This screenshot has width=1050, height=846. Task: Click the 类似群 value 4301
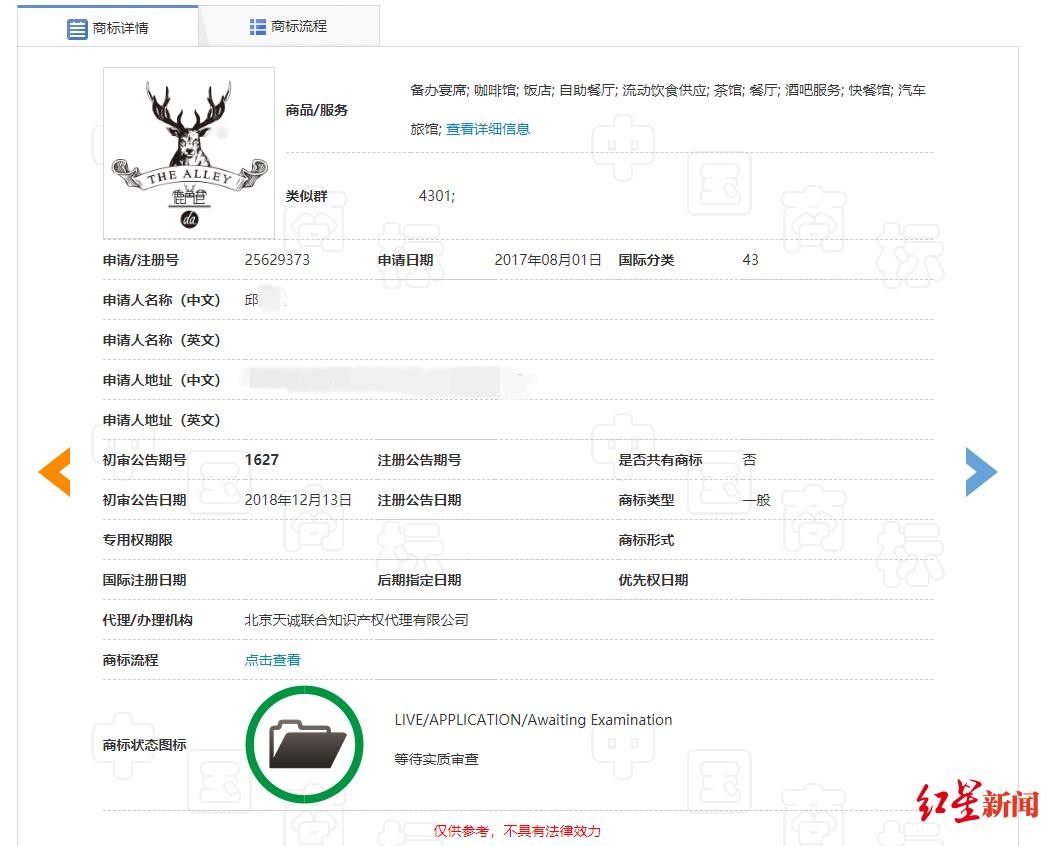coord(436,196)
